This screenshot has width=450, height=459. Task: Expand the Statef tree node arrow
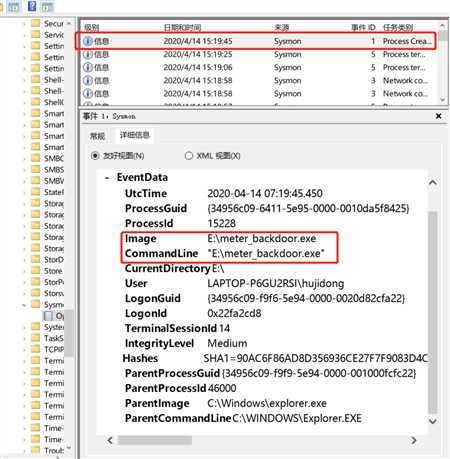coord(24,192)
